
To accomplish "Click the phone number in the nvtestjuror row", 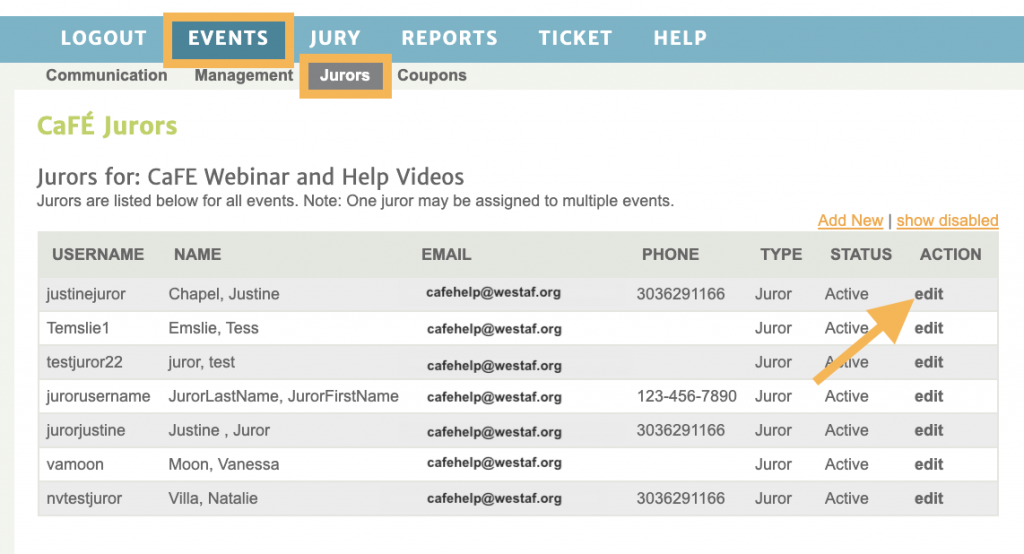I will [680, 498].
